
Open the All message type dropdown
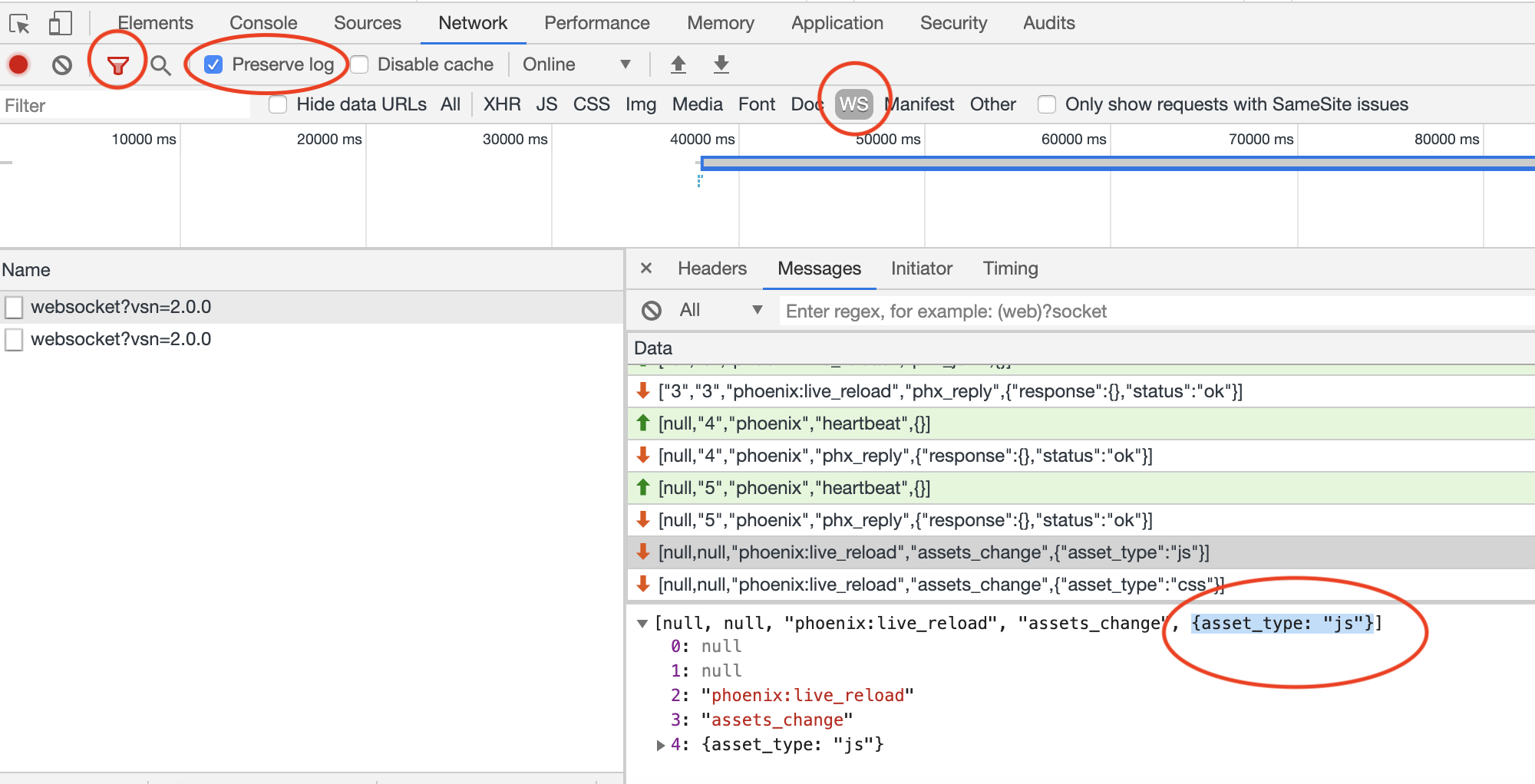point(721,310)
